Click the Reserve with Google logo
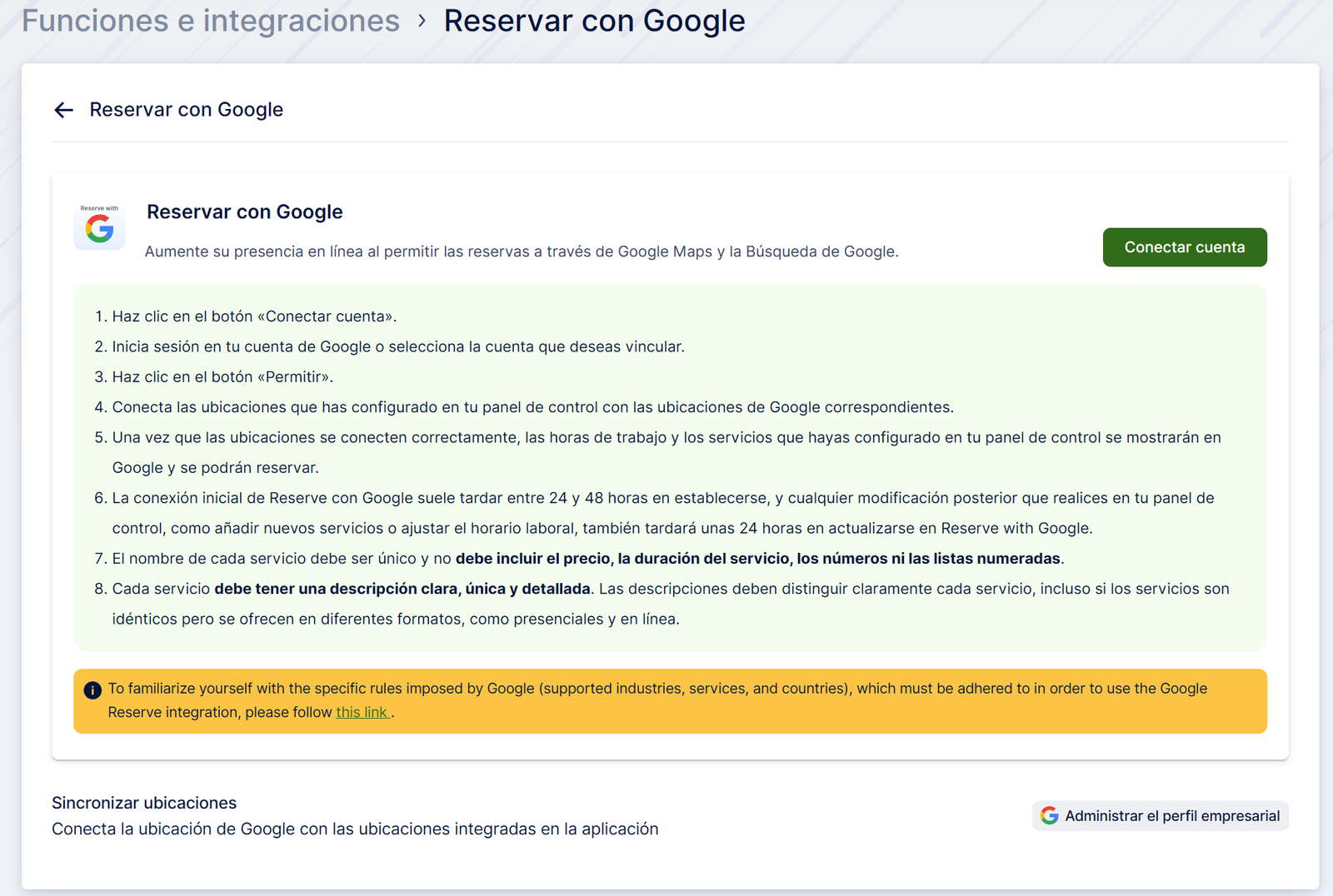1333x896 pixels. (99, 226)
